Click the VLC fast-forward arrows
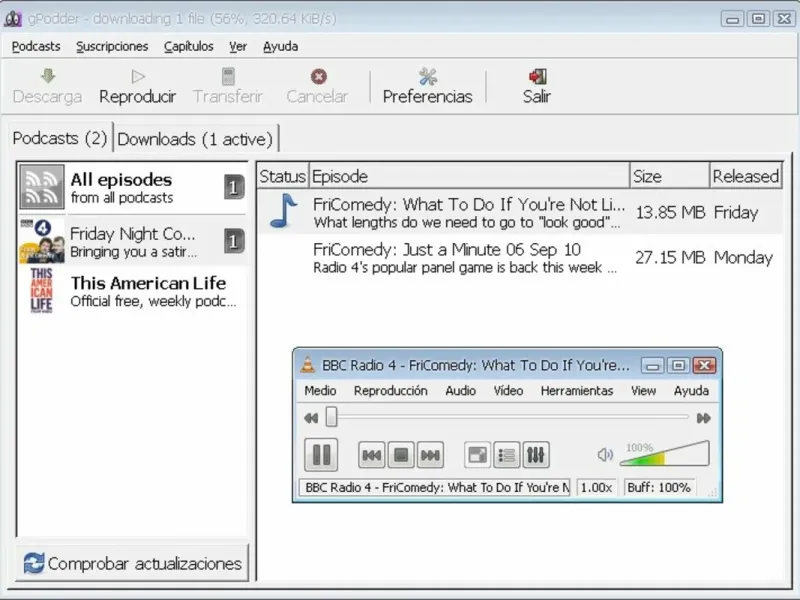Viewport: 800px width, 600px height. coord(704,418)
